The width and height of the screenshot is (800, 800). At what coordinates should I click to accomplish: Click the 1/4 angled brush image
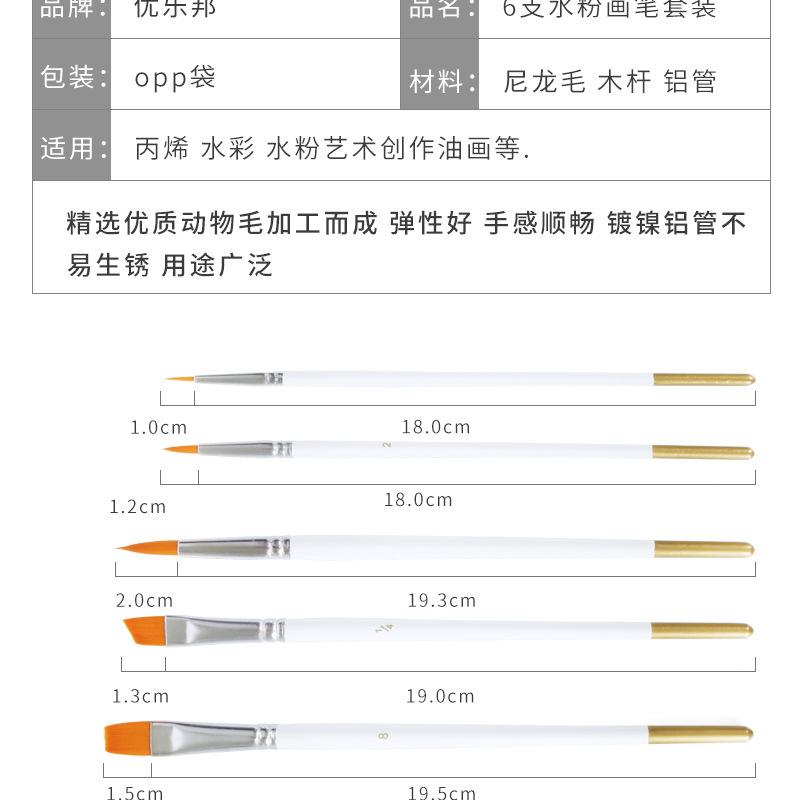coord(438,631)
